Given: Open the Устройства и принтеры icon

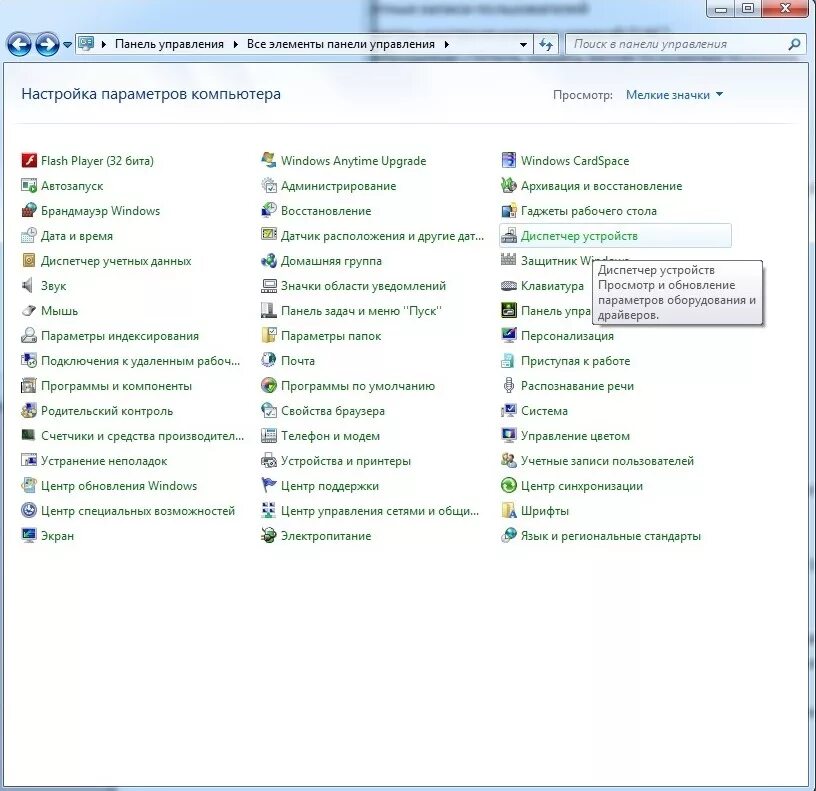Looking at the screenshot, I should [x=269, y=460].
